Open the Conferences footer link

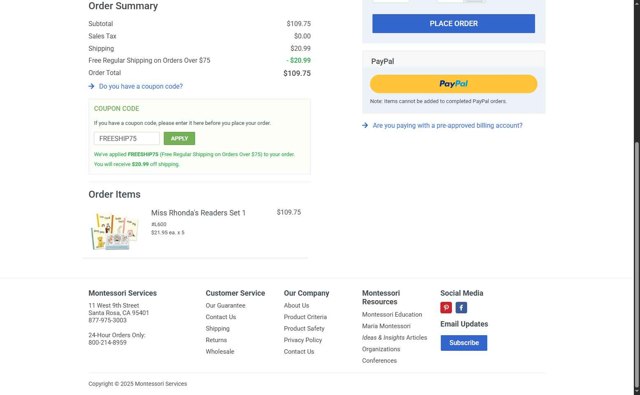tap(379, 361)
